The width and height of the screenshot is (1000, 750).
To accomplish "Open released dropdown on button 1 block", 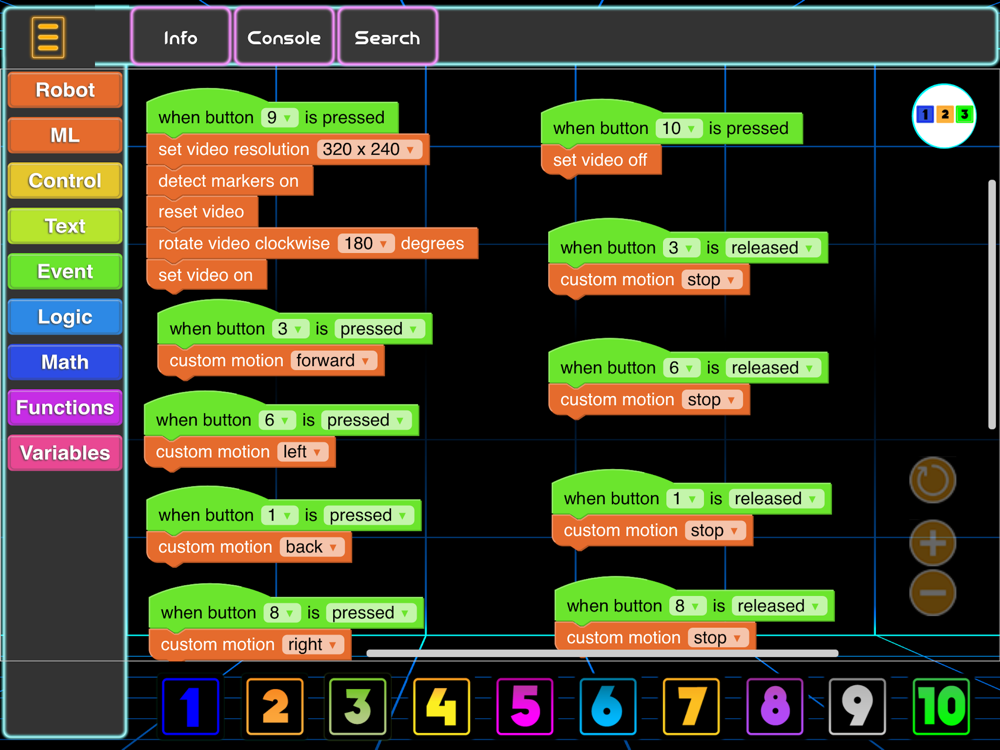I will (776, 498).
